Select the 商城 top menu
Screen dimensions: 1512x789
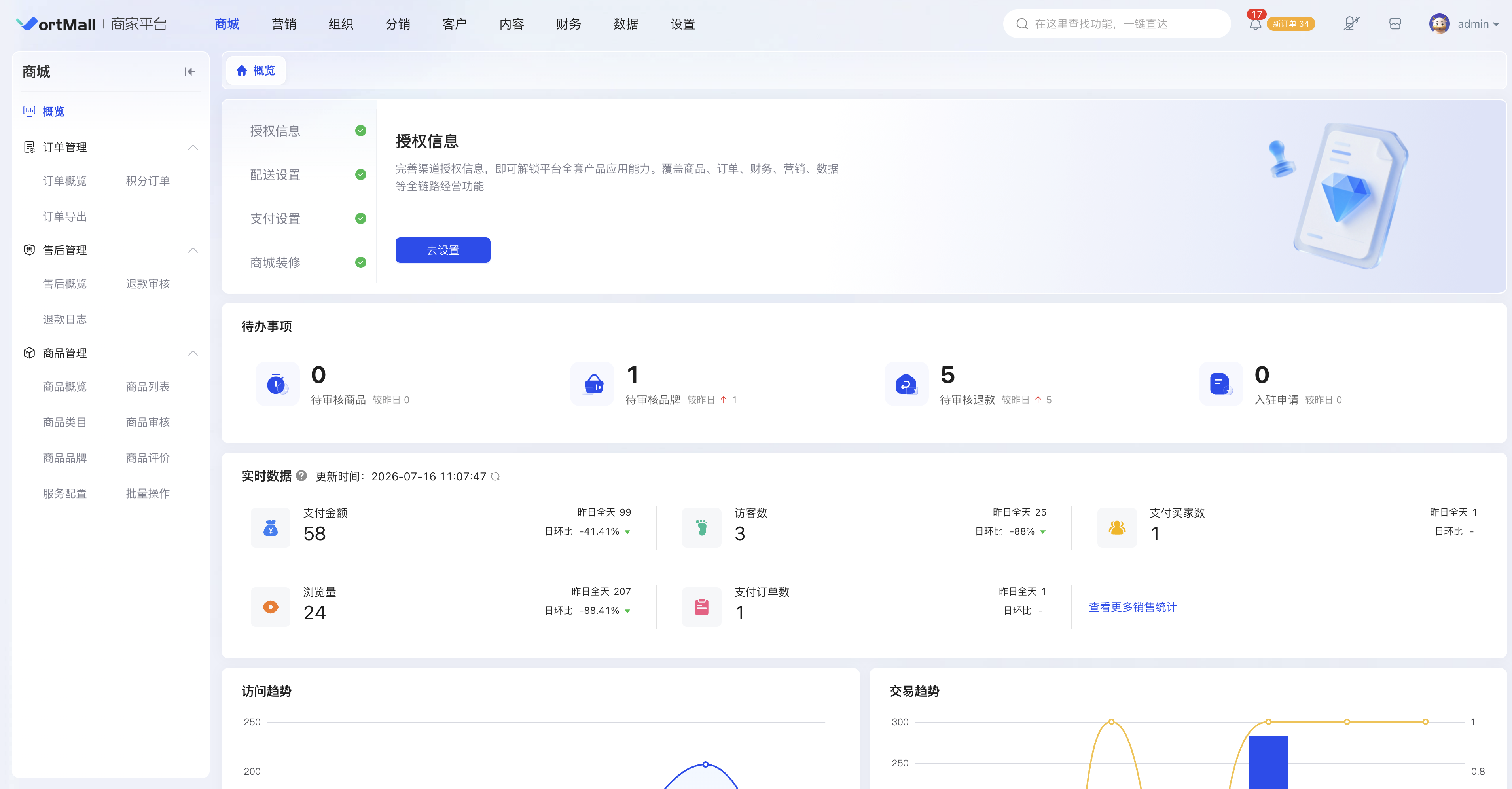(x=227, y=24)
